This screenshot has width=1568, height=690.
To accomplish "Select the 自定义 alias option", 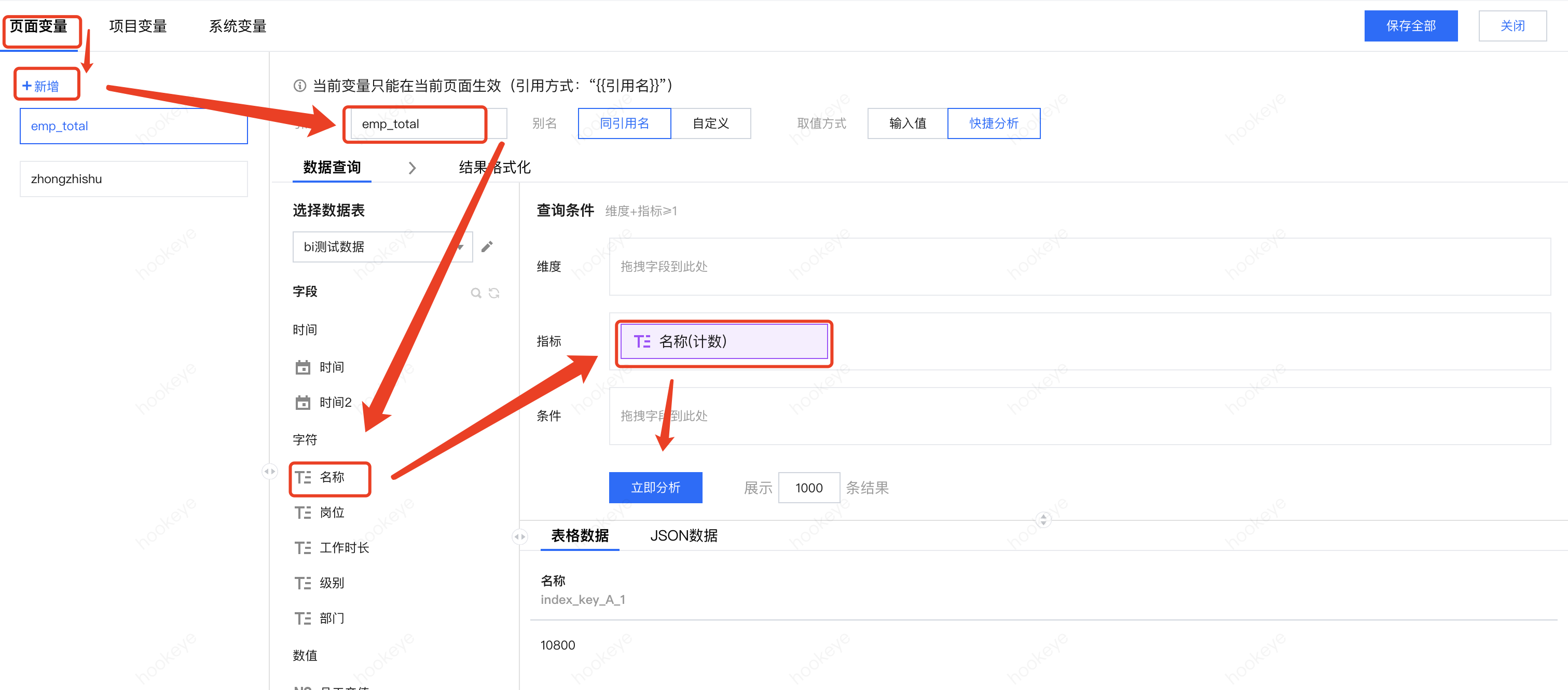I will pos(710,123).
